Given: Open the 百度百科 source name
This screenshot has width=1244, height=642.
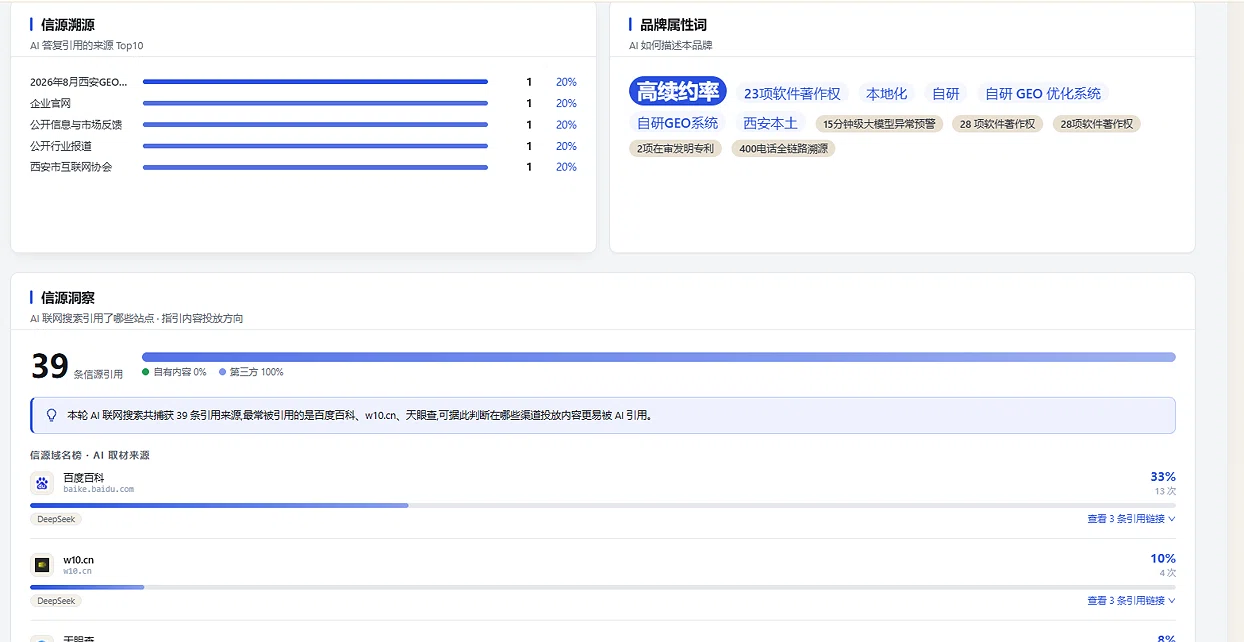Looking at the screenshot, I should click(x=83, y=478).
